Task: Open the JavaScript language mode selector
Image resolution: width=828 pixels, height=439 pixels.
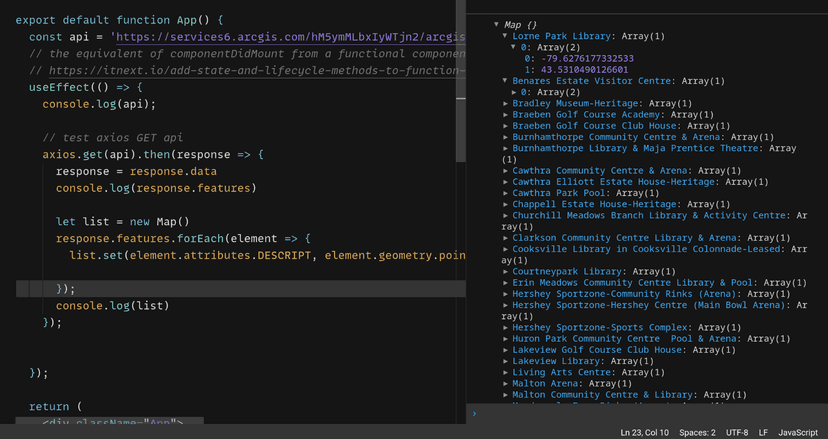Action: (798, 432)
